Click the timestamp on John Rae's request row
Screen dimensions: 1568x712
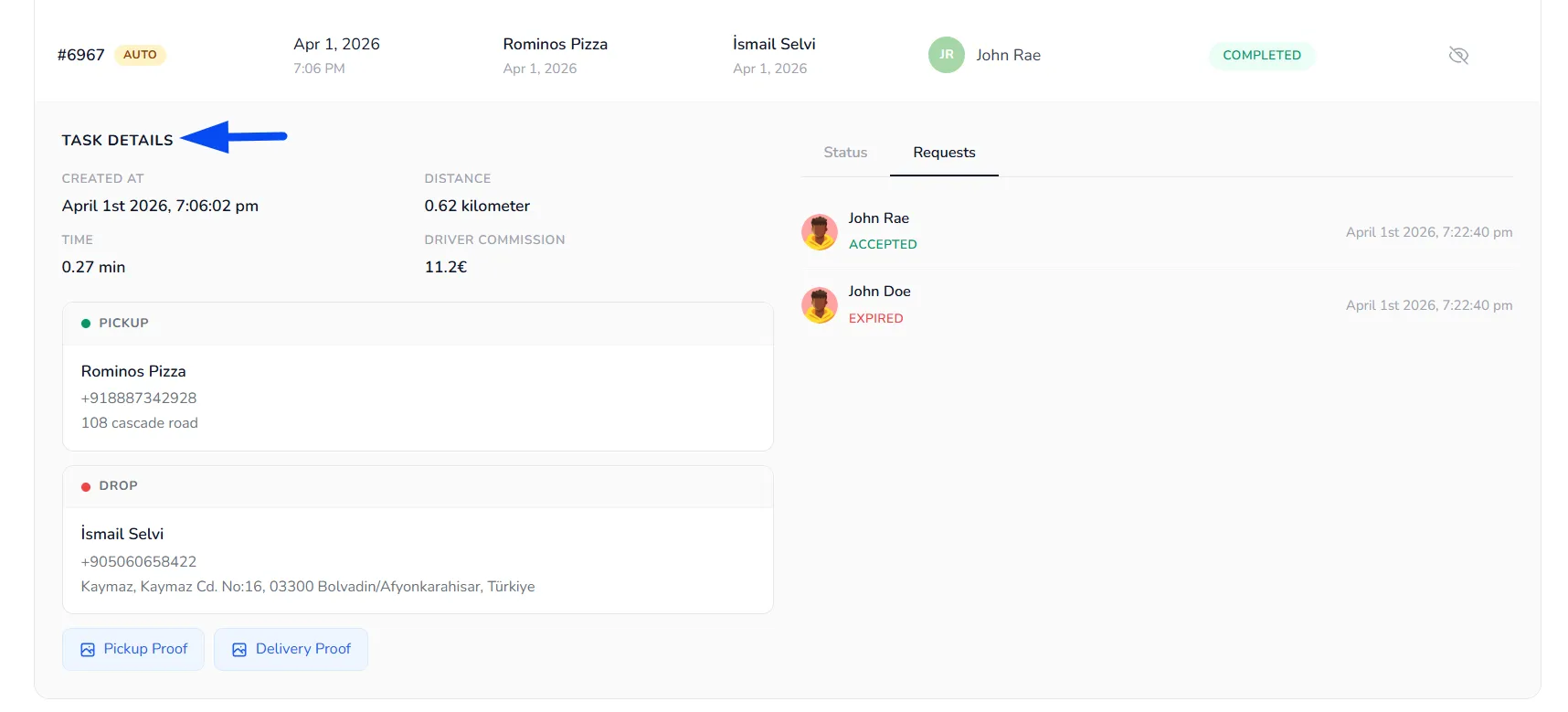pyautogui.click(x=1429, y=232)
